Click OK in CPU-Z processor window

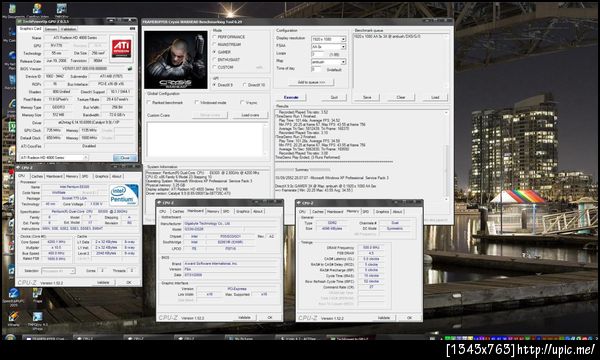pos(129,282)
